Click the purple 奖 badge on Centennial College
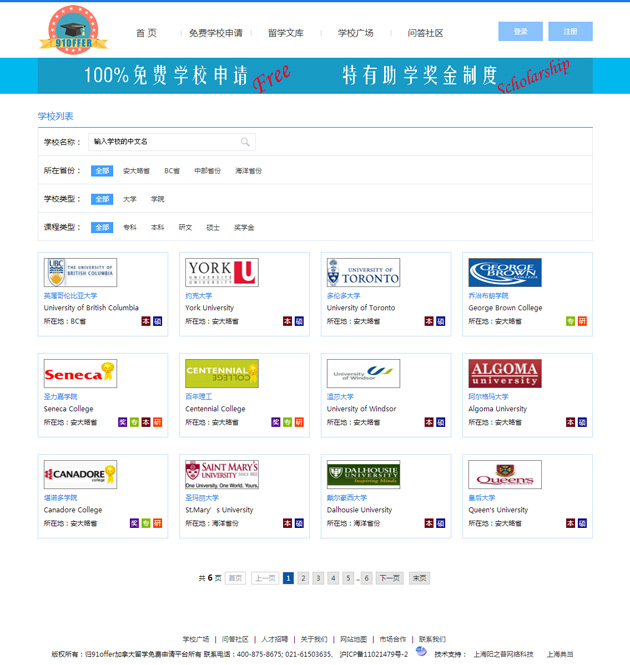 pos(276,422)
